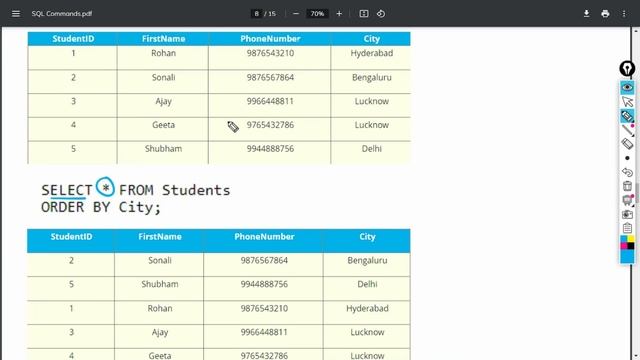This screenshot has height=360, width=640.
Task: Take a screenshot with camera icon
Action: [x=627, y=214]
